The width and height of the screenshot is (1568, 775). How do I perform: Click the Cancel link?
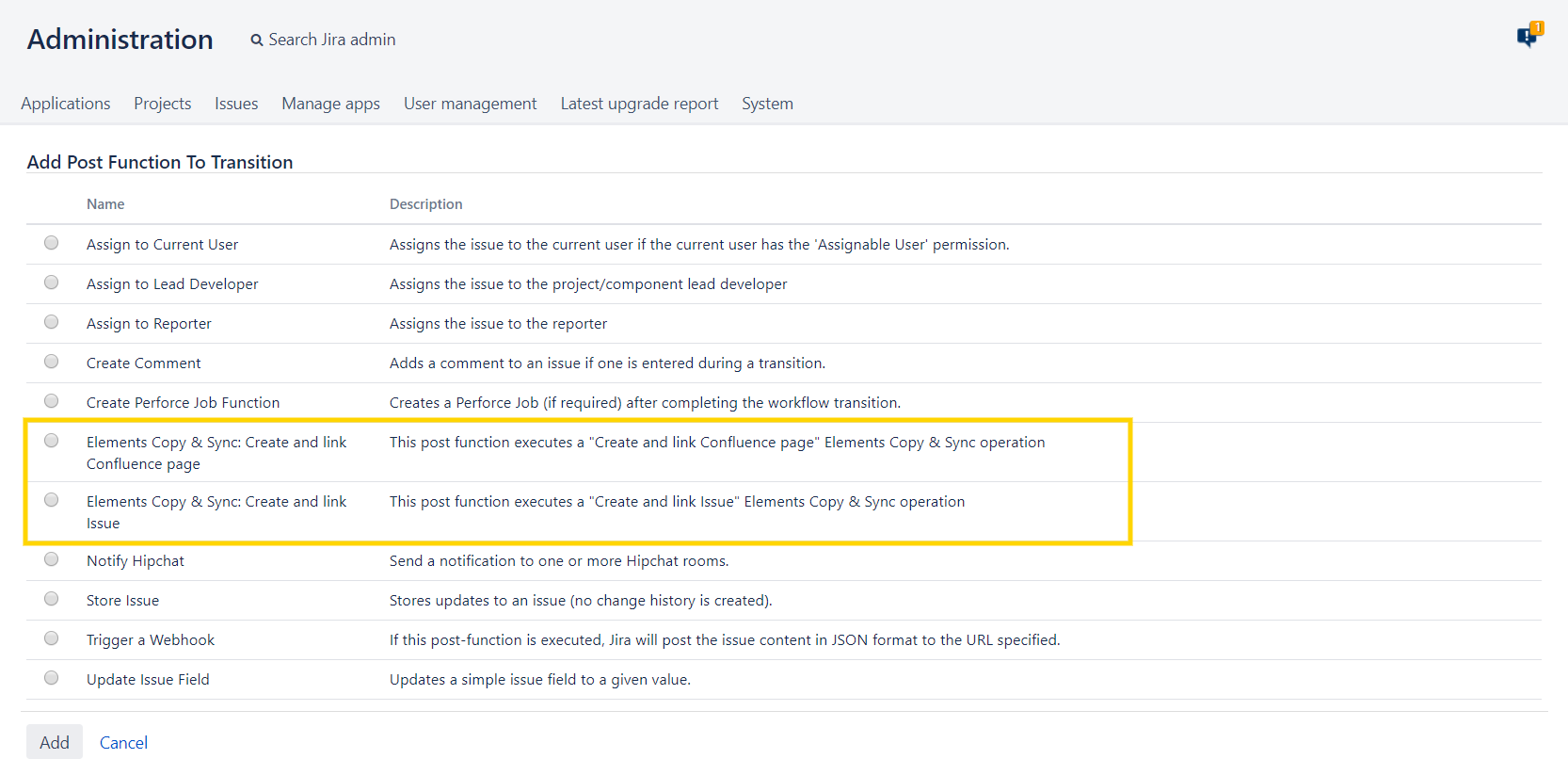pos(123,743)
